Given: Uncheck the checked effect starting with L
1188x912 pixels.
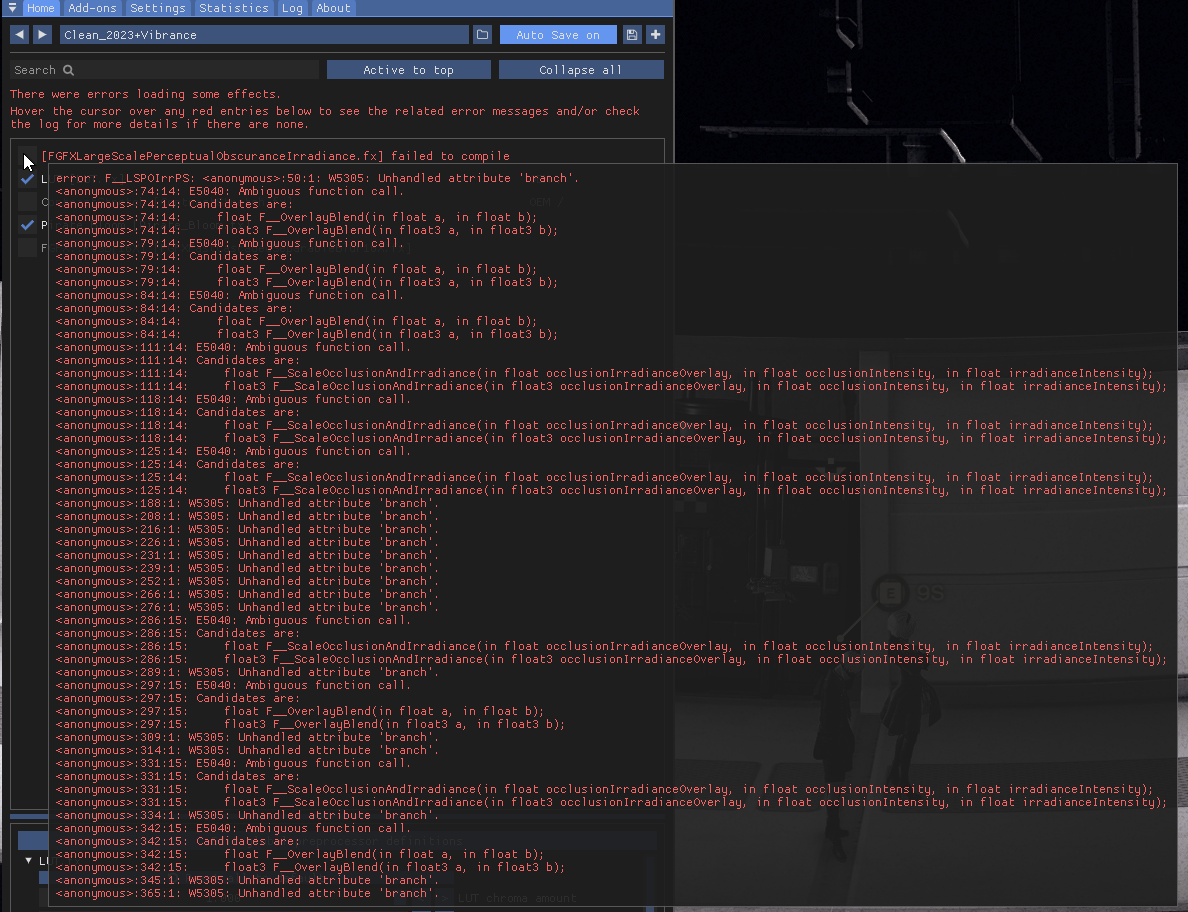Looking at the screenshot, I should [x=27, y=179].
